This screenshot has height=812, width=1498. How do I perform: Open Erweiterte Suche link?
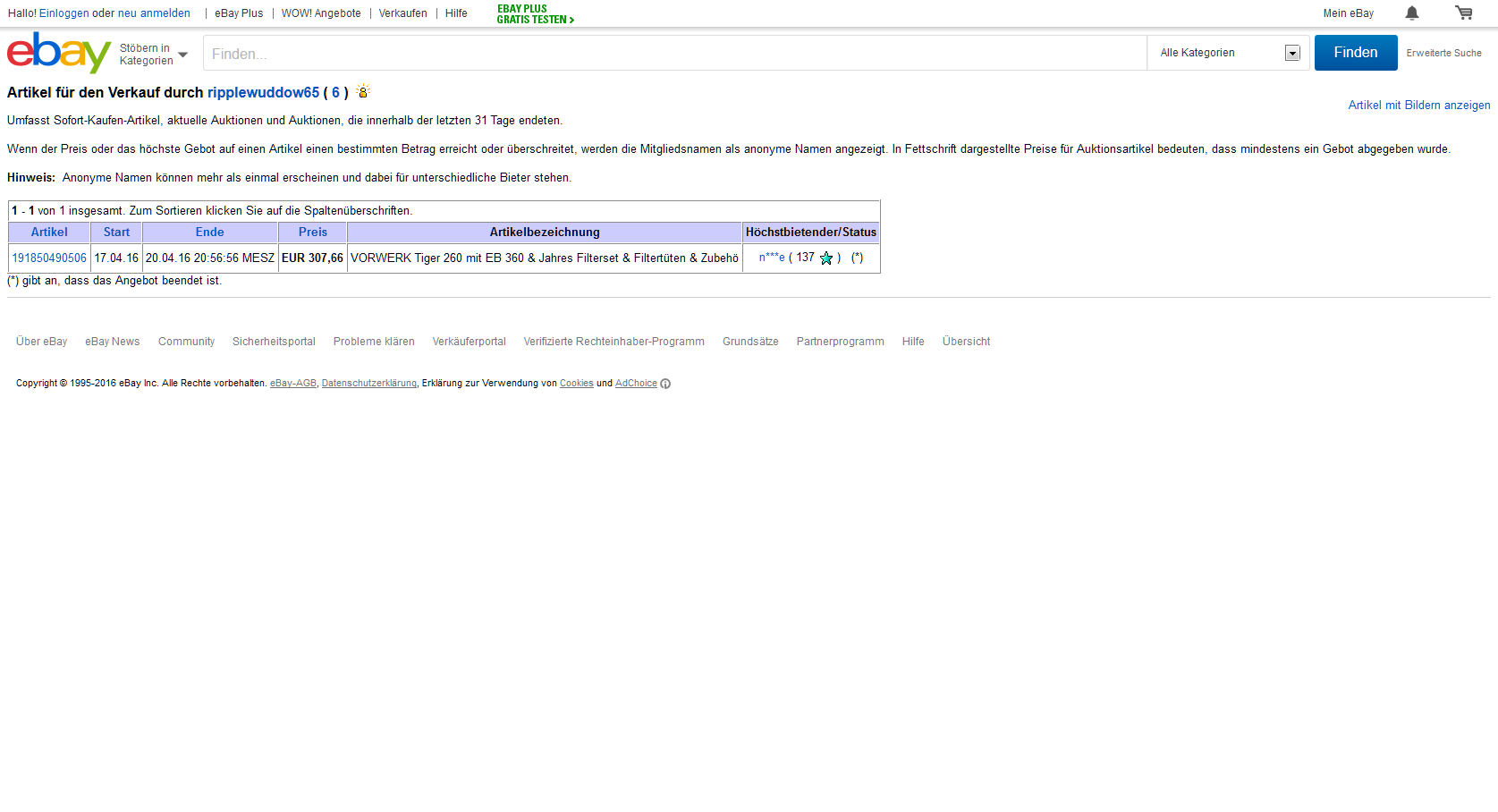coord(1443,53)
